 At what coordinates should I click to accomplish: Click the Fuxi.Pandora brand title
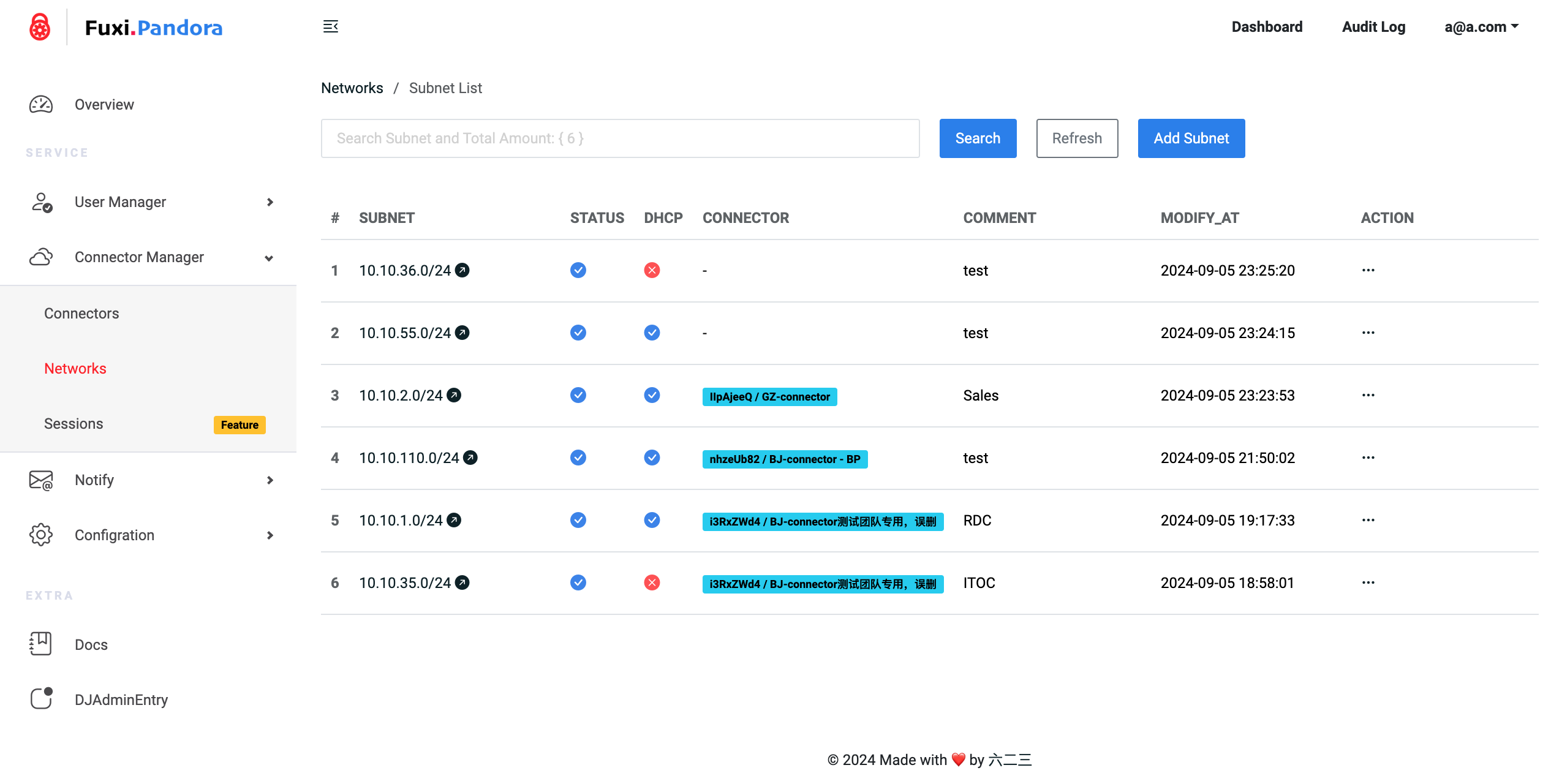coord(153,28)
